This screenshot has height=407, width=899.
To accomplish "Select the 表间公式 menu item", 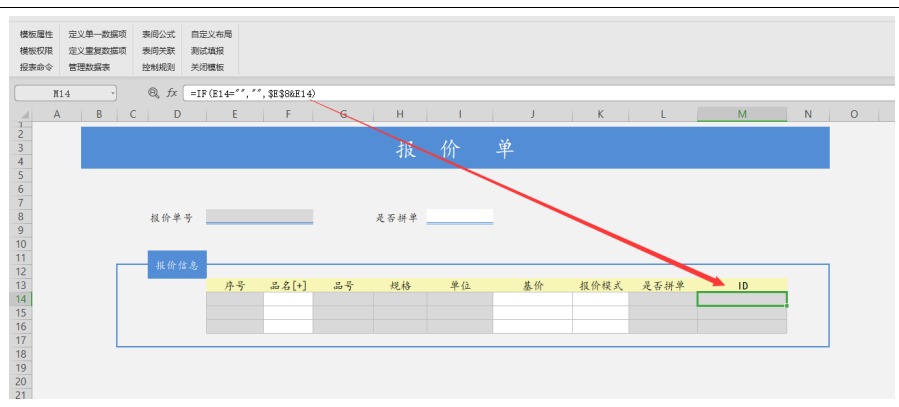I will pyautogui.click(x=158, y=34).
